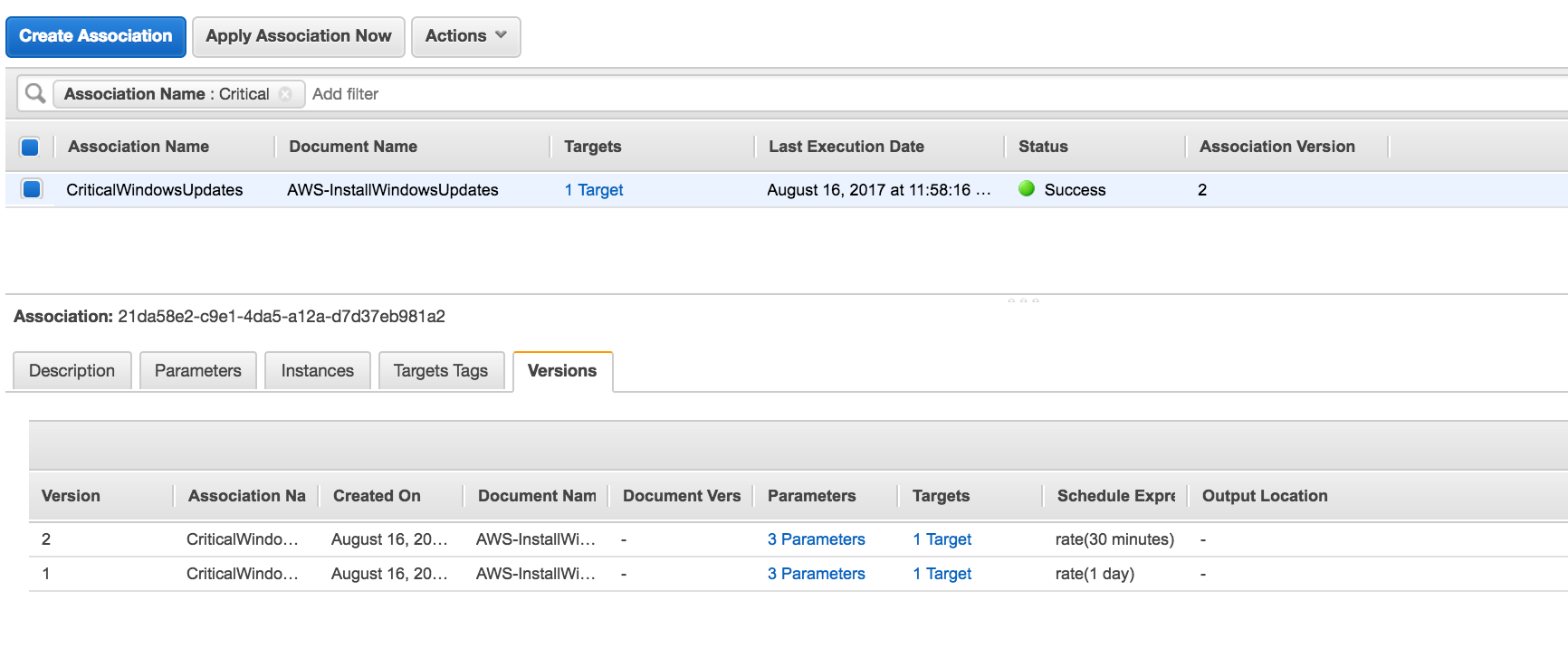
Task: Uncheck the CriticalWindowsUpdates row checkbox
Action: click(x=32, y=189)
